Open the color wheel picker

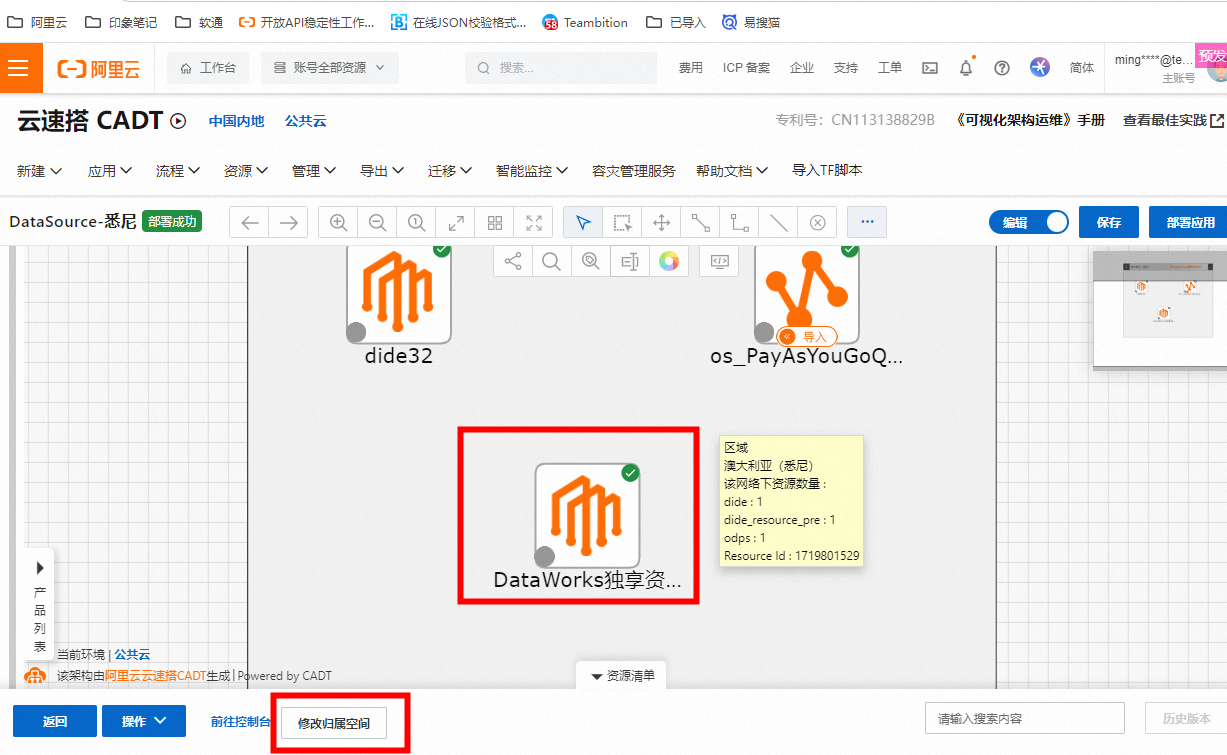tap(668, 261)
